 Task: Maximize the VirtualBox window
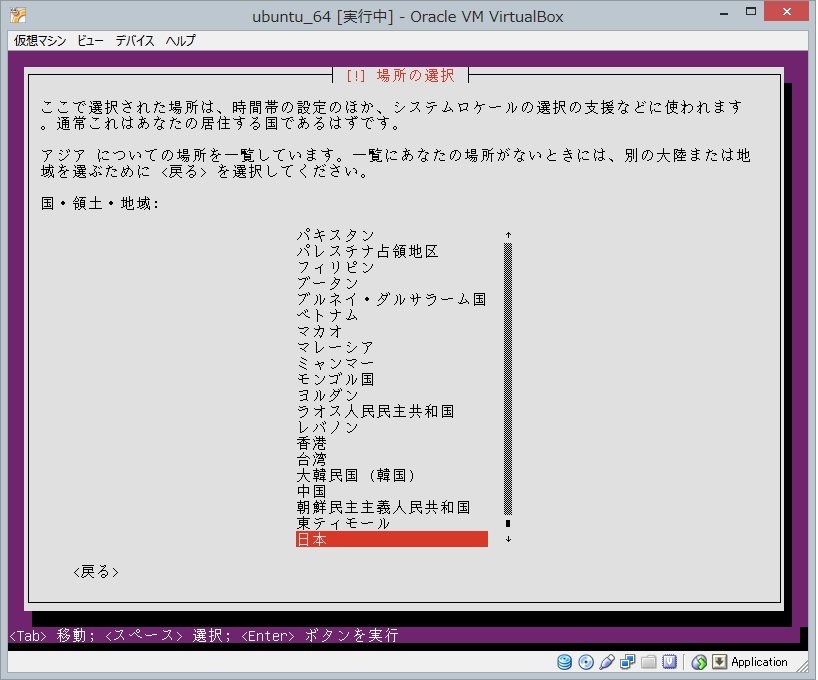point(751,12)
